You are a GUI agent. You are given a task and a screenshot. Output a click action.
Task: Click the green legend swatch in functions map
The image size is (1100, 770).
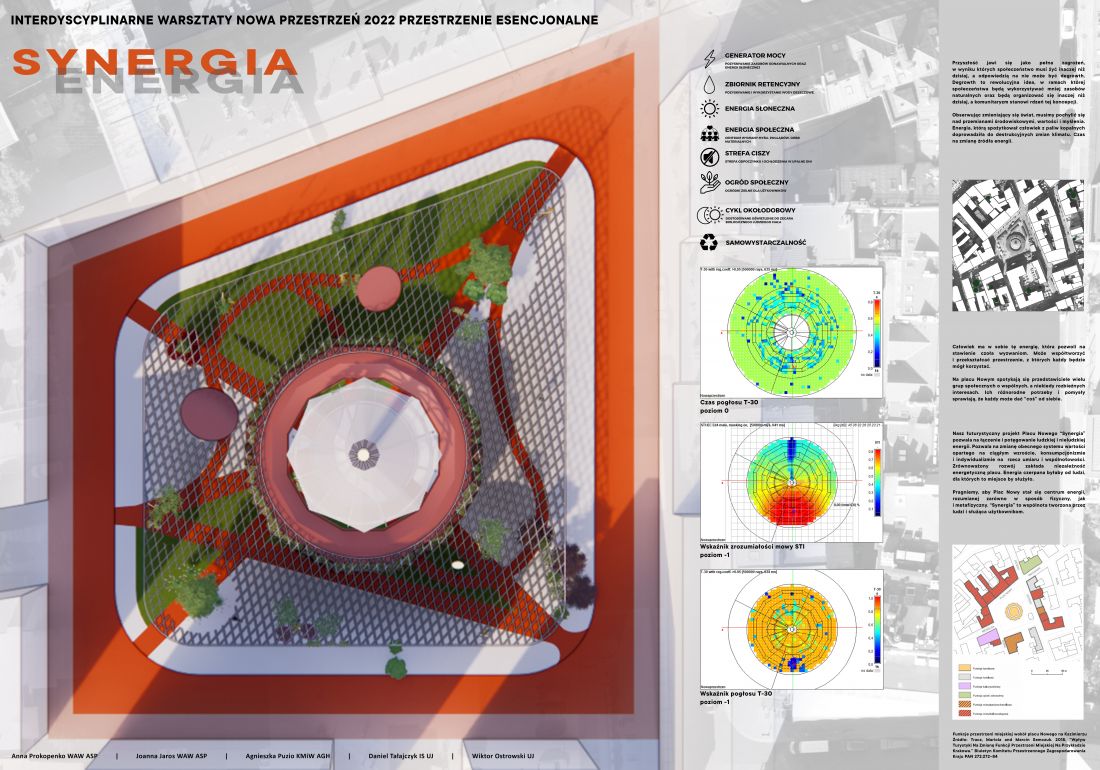[x=965, y=695]
